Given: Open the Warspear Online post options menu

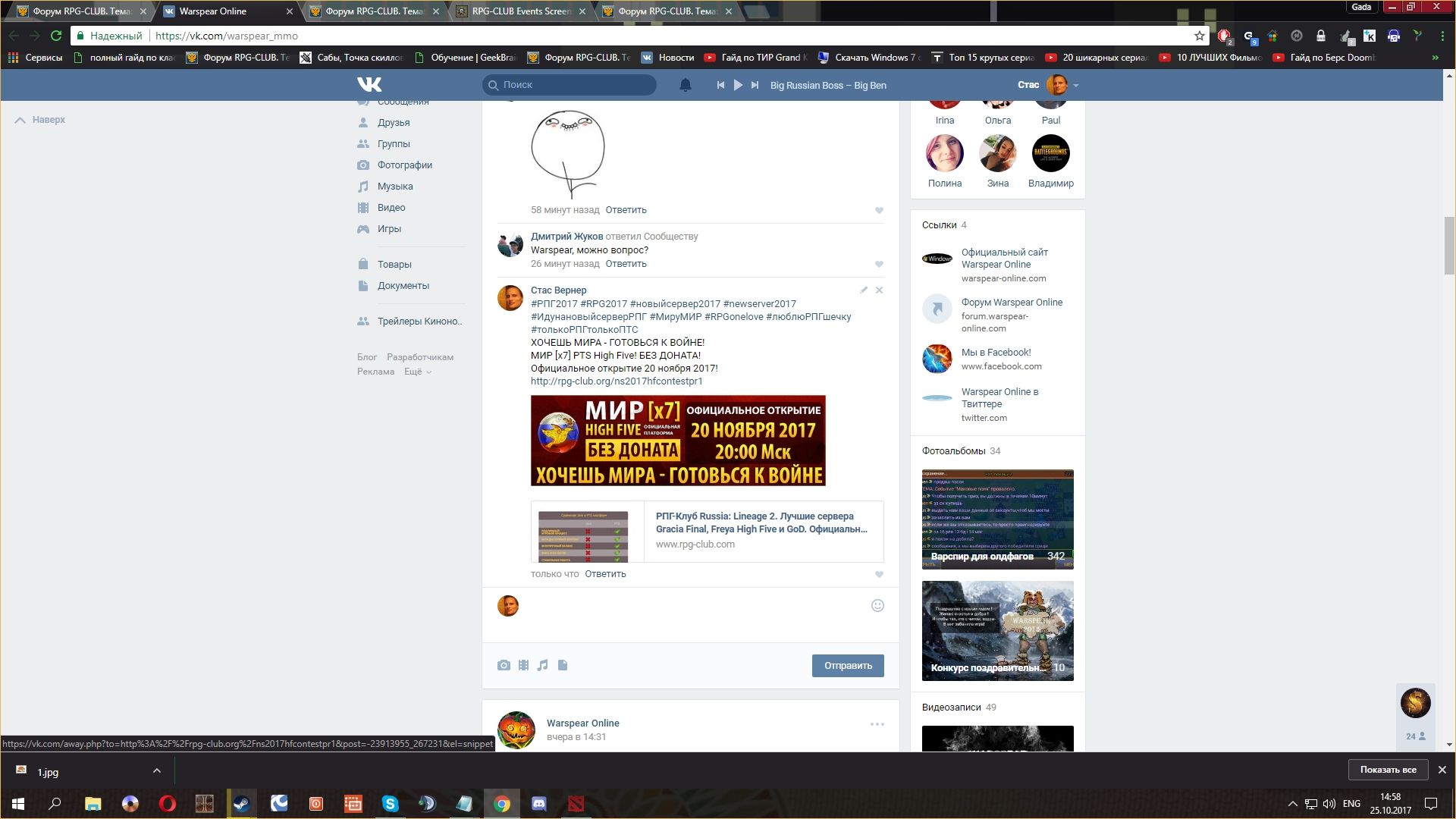Looking at the screenshot, I should 877,724.
